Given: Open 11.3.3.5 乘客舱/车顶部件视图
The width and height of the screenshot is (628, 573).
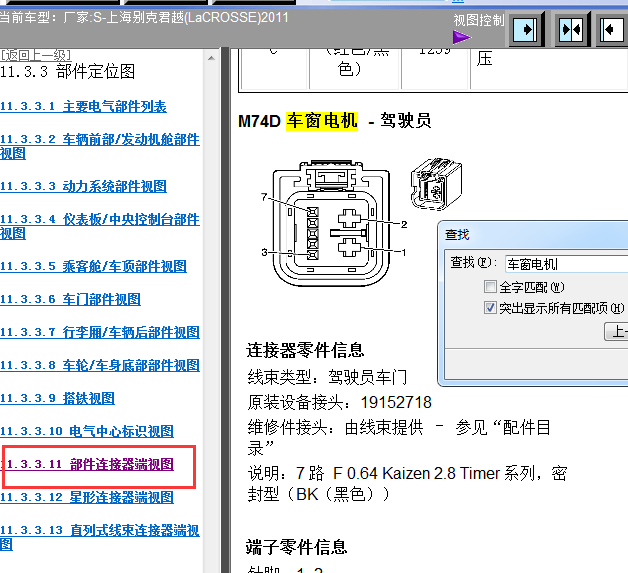Looking at the screenshot, I should click(x=93, y=266).
